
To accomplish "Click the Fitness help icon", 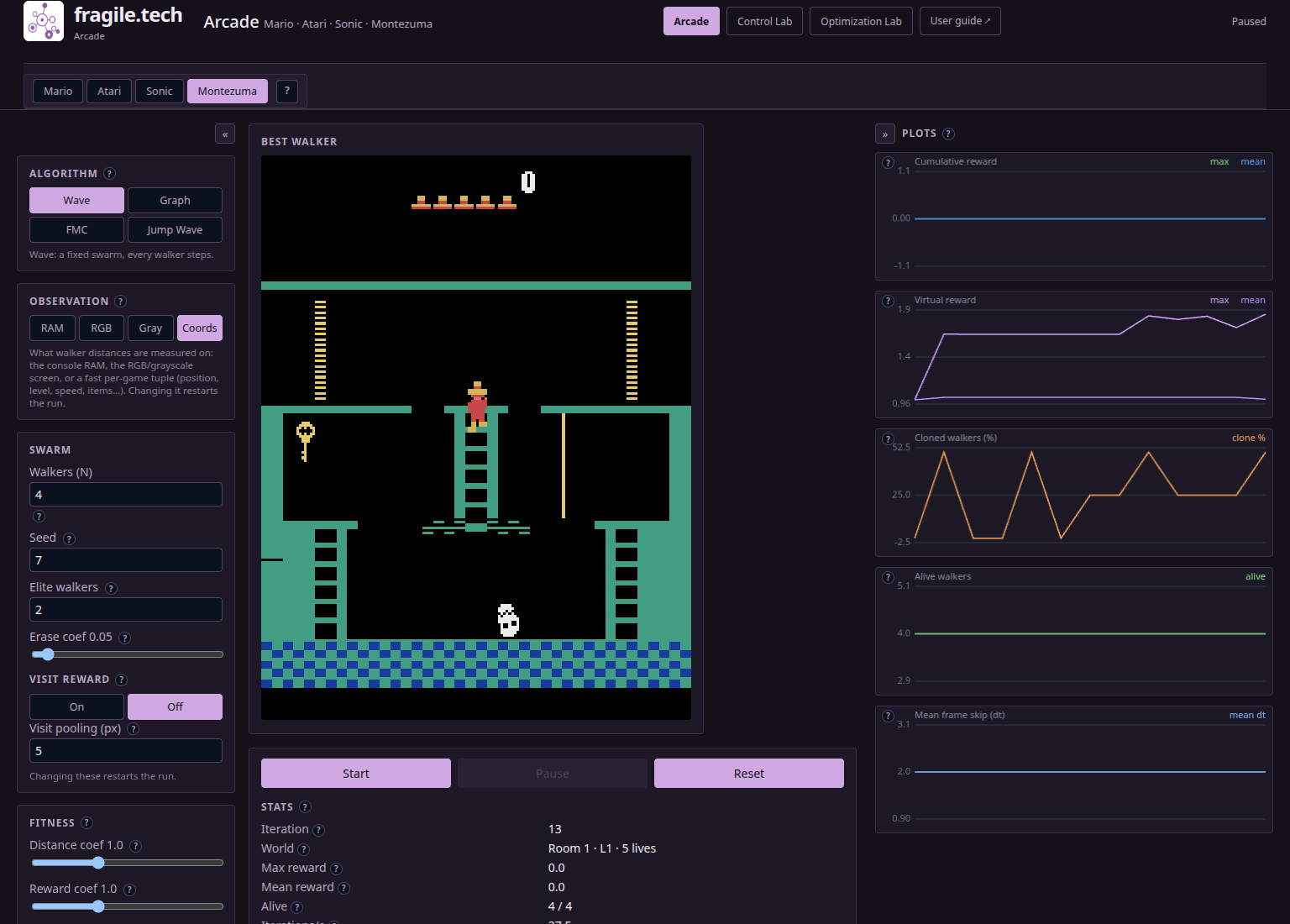I will (x=87, y=823).
